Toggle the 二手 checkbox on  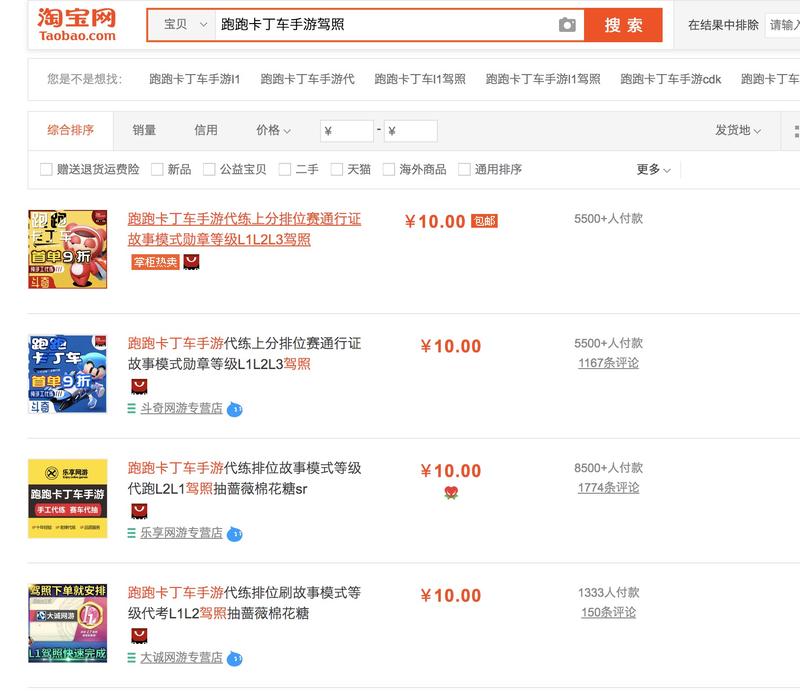coord(283,169)
